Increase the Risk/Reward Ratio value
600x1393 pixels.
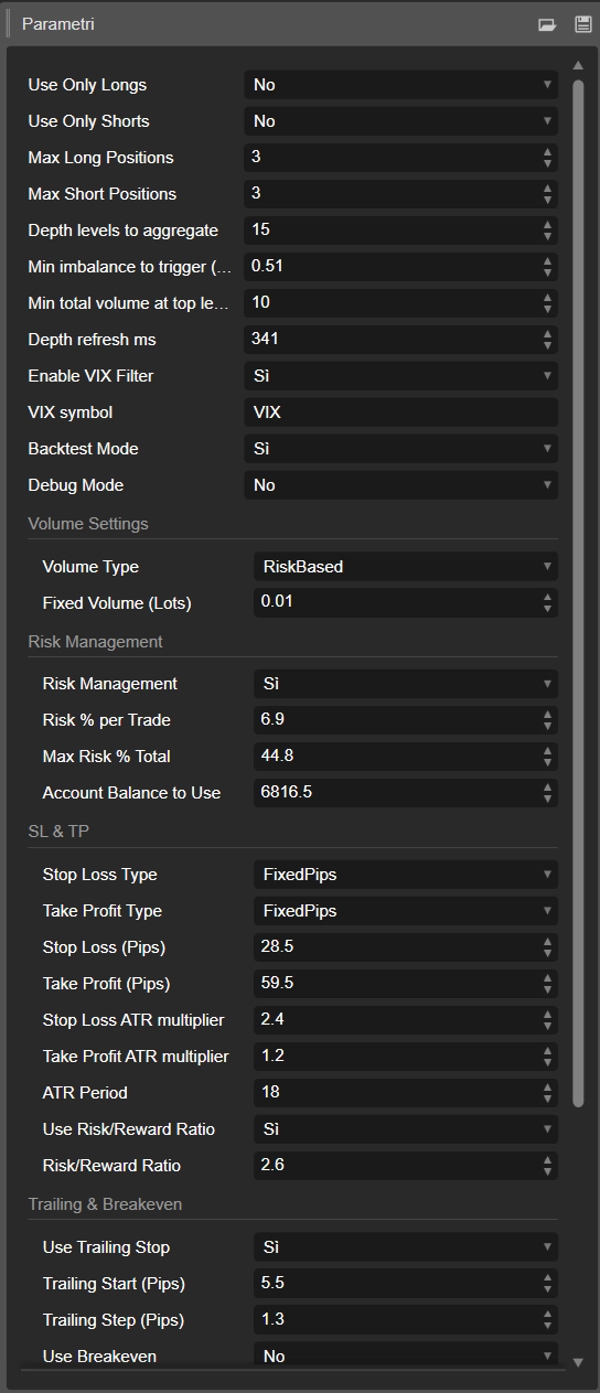point(548,1160)
